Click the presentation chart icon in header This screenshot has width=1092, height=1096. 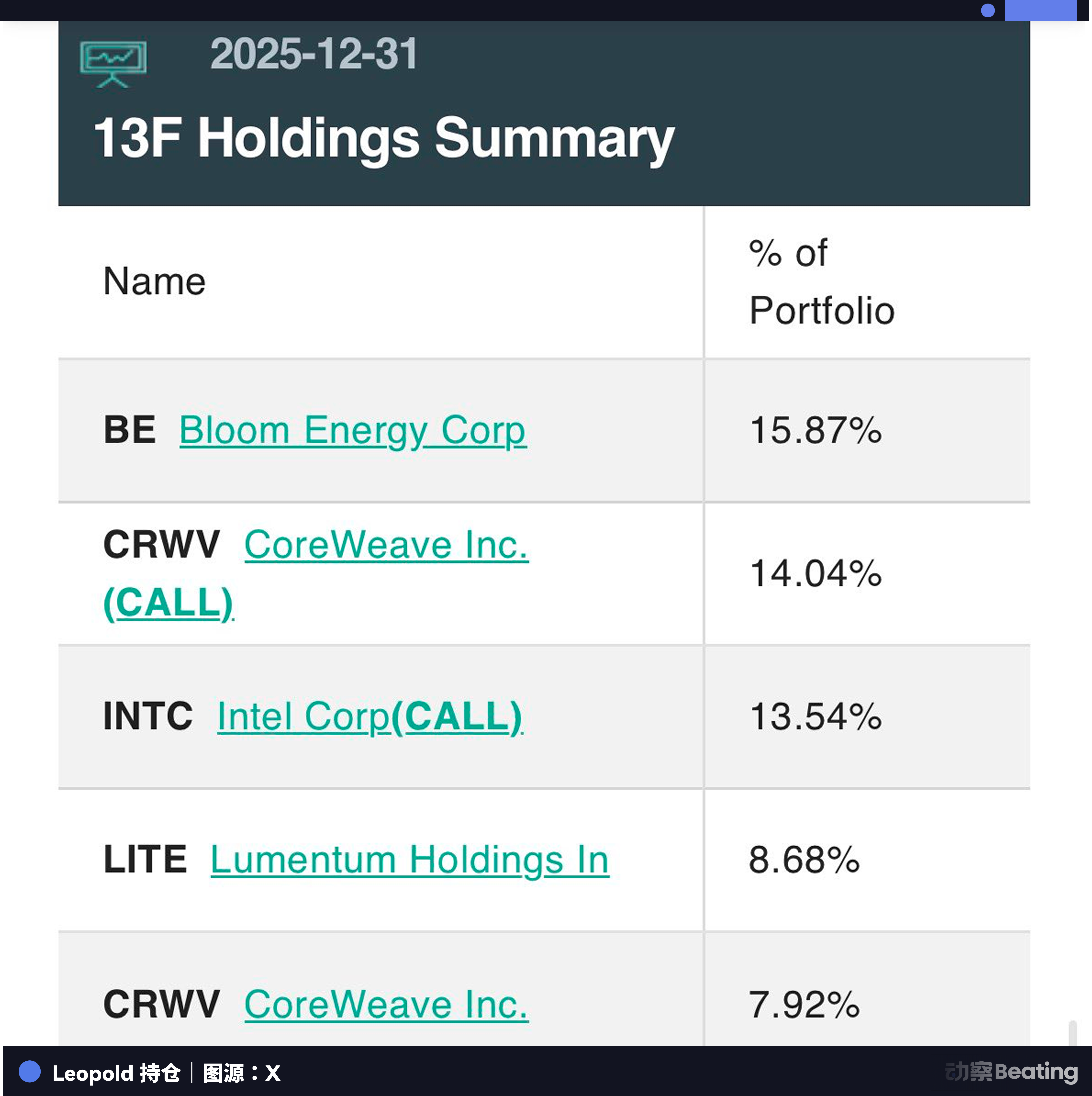click(x=113, y=63)
